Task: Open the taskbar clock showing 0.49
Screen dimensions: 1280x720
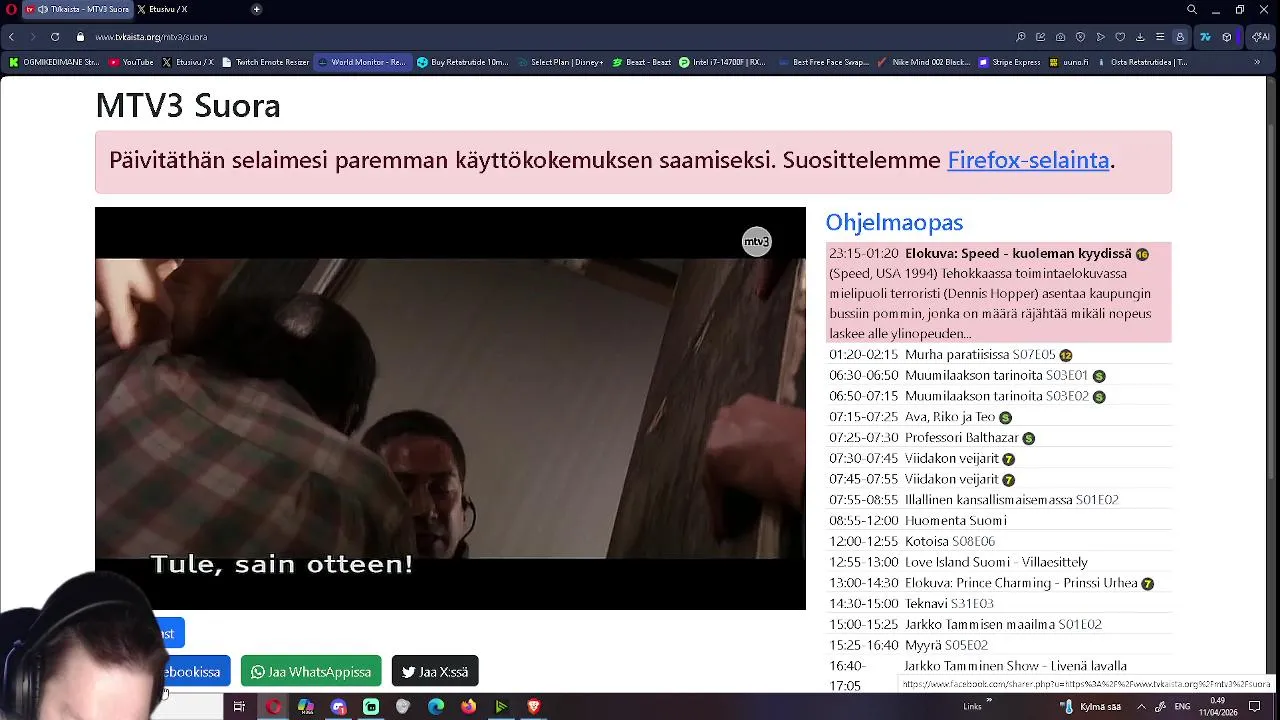Action: pos(1218,707)
